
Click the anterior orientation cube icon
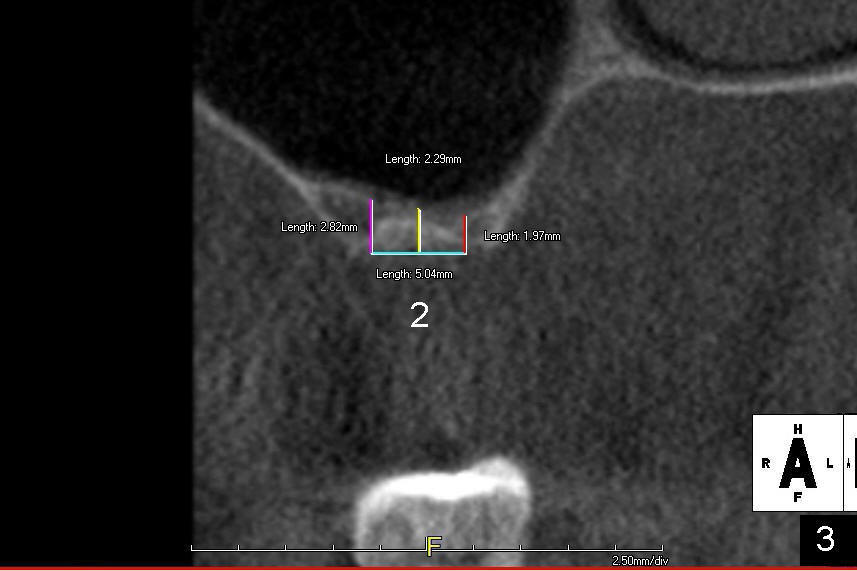[x=797, y=463]
